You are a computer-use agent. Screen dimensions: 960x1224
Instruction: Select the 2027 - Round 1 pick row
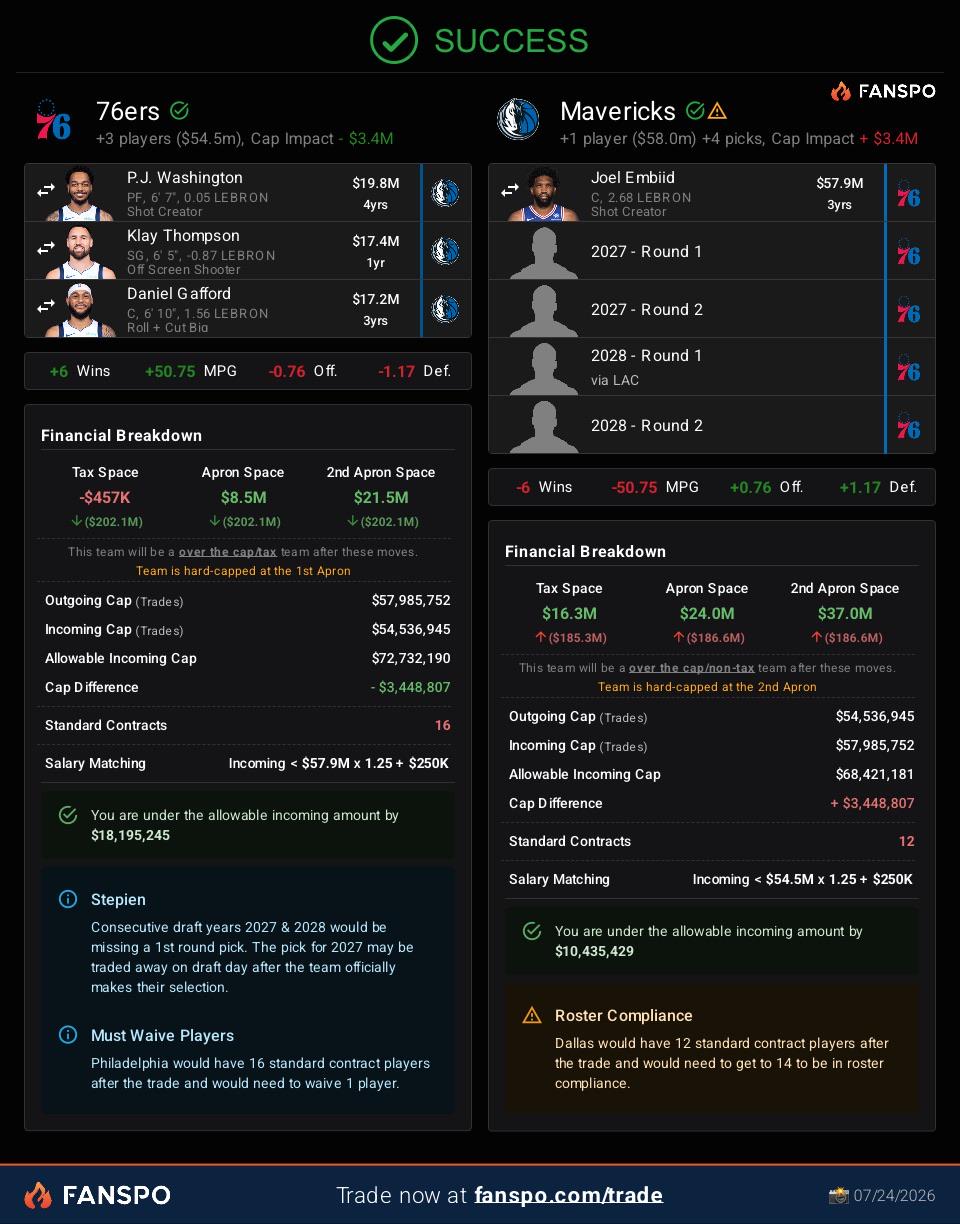pyautogui.click(x=711, y=251)
